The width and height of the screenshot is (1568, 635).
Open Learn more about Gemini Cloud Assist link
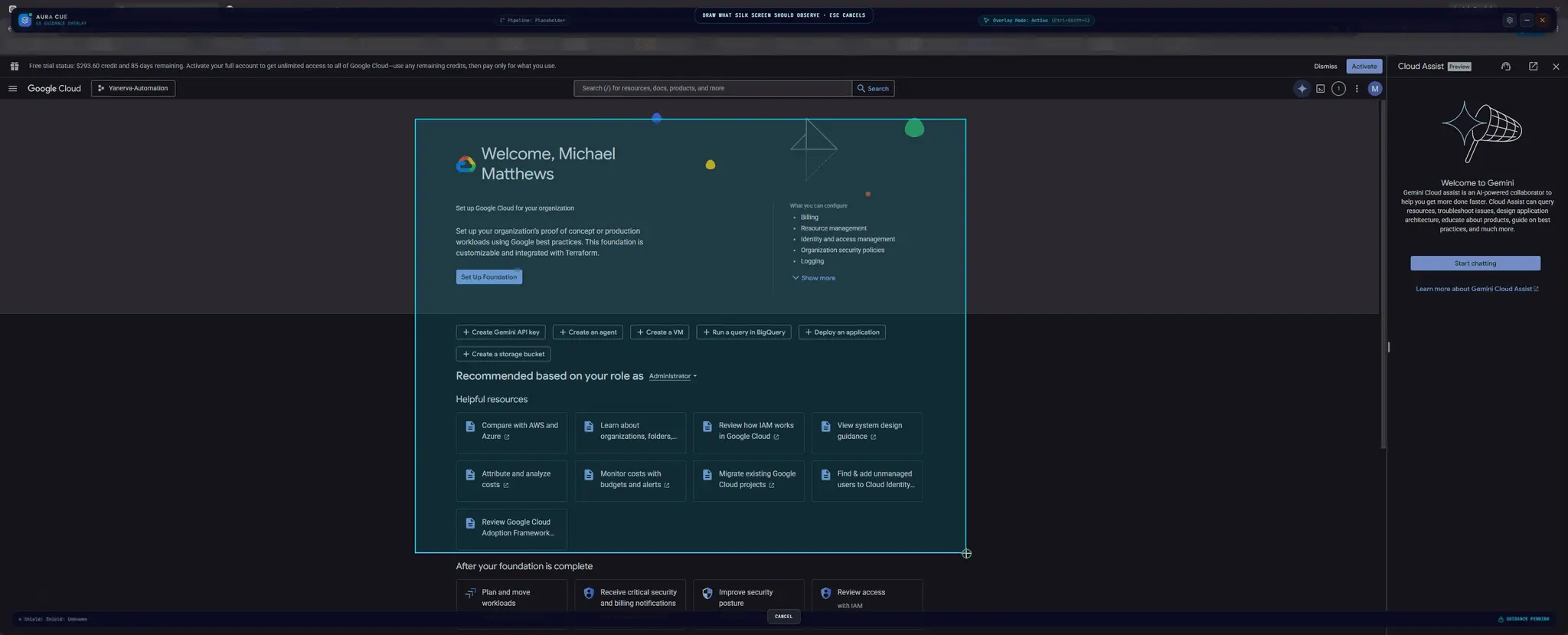[1477, 290]
